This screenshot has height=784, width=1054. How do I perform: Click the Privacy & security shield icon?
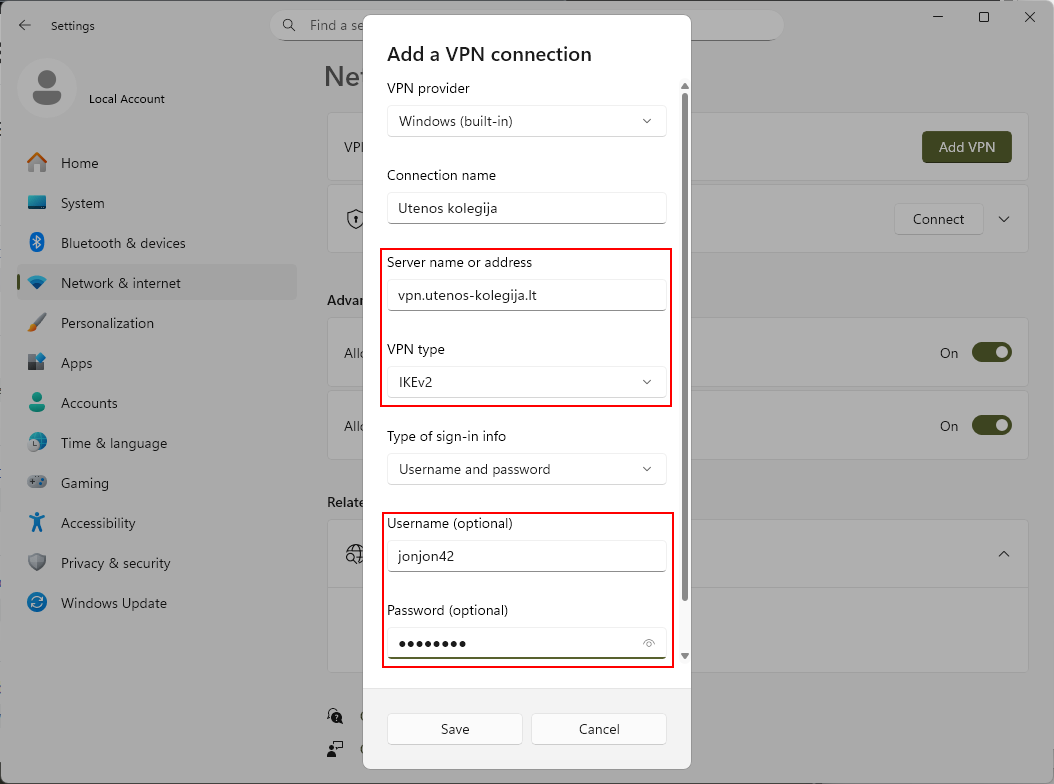coord(37,563)
